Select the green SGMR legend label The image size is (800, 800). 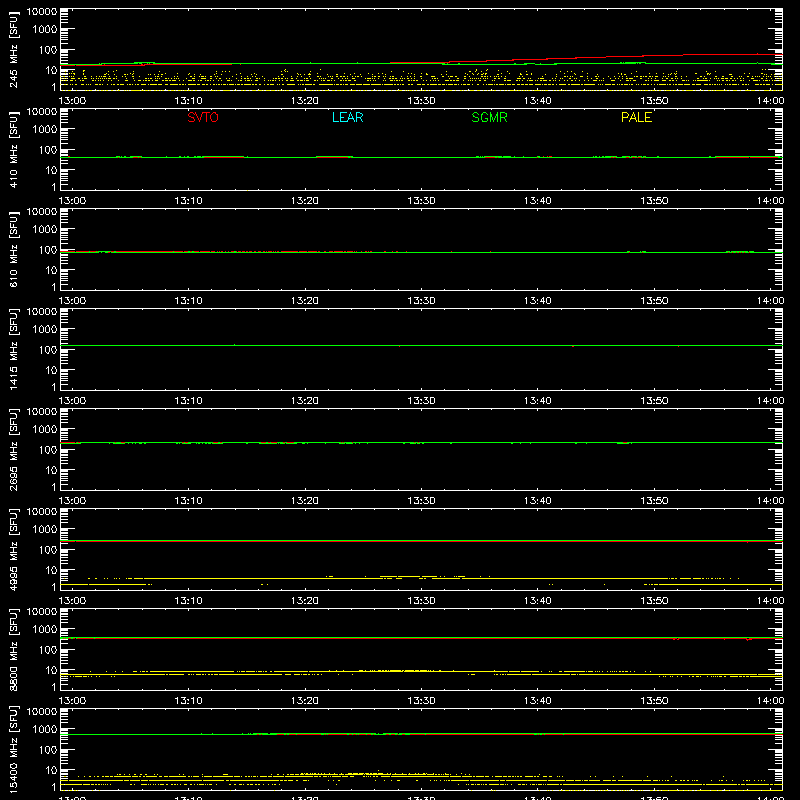tap(489, 117)
